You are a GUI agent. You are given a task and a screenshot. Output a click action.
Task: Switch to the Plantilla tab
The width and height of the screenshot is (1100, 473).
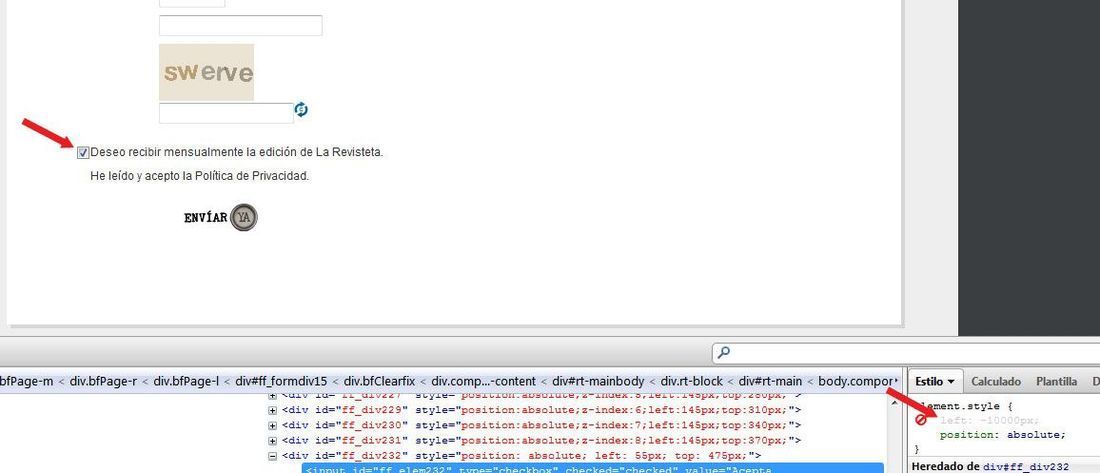(1056, 382)
